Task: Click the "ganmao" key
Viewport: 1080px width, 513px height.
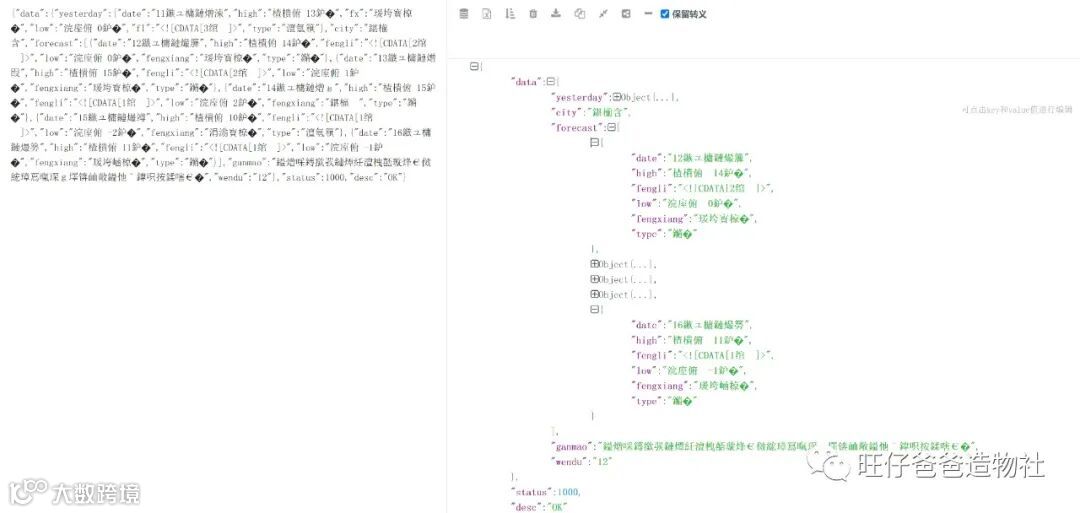Action: click(574, 447)
